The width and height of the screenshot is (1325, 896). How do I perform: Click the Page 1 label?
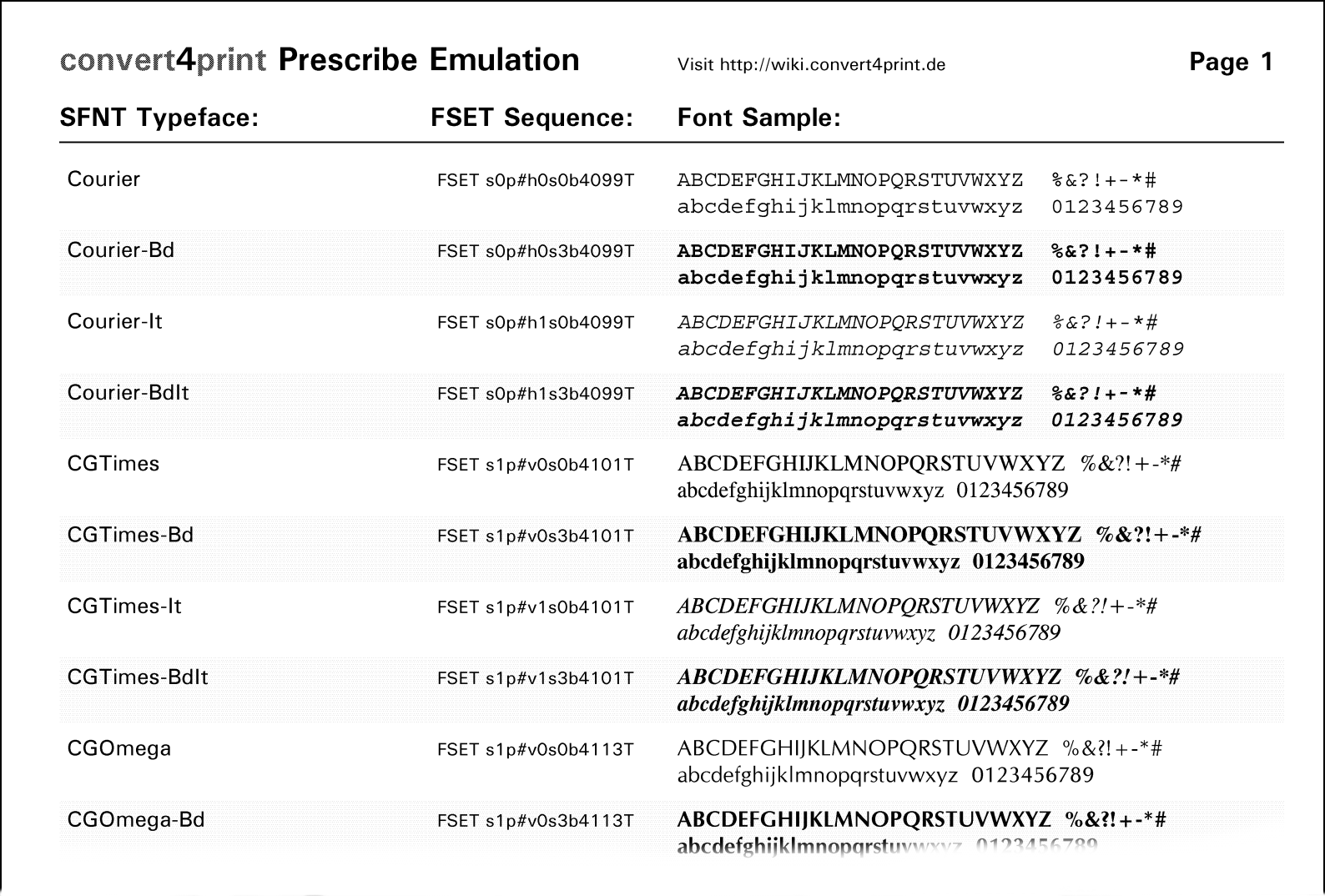[1231, 62]
